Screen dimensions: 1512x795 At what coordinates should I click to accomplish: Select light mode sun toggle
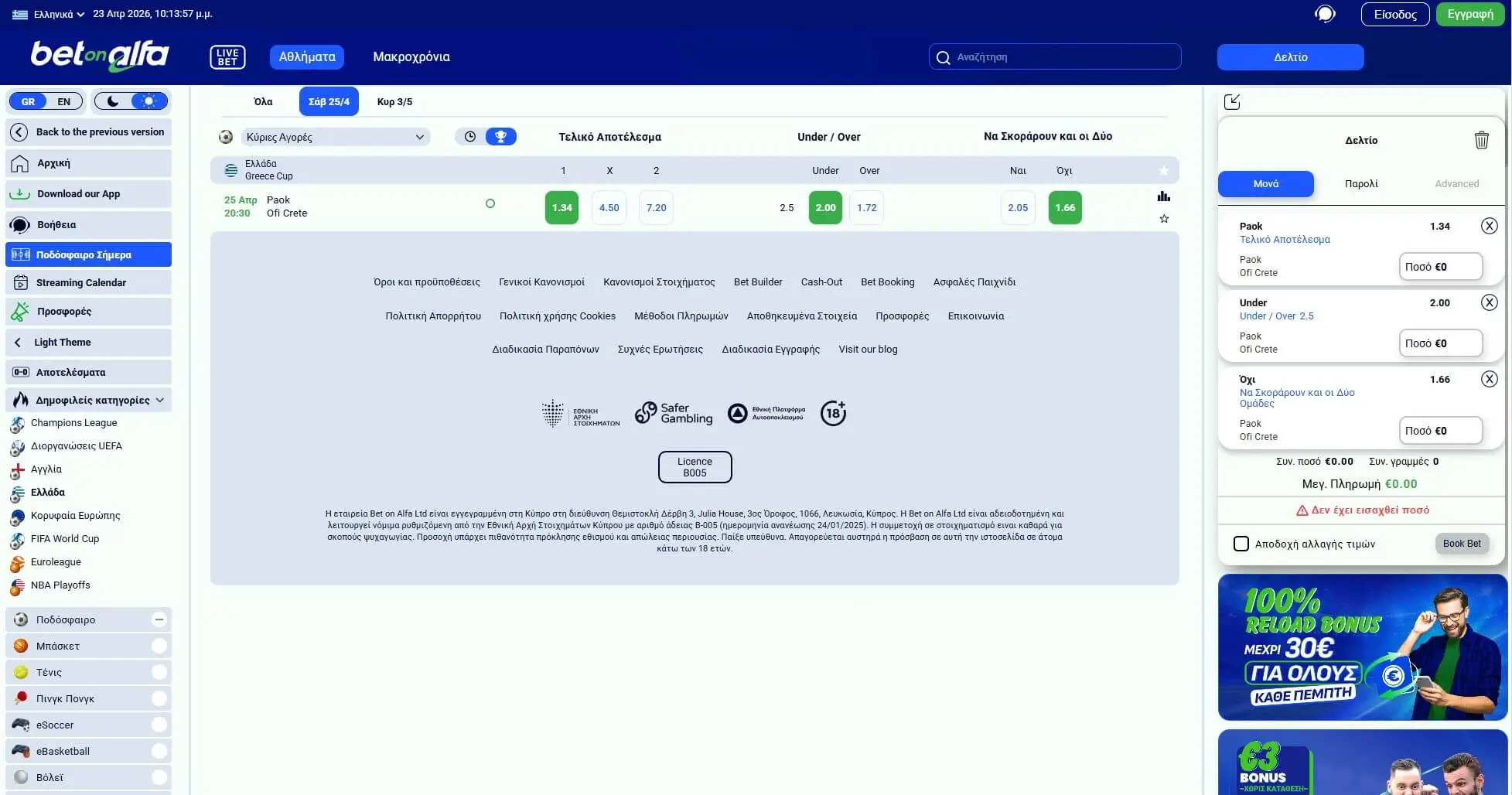pyautogui.click(x=149, y=101)
